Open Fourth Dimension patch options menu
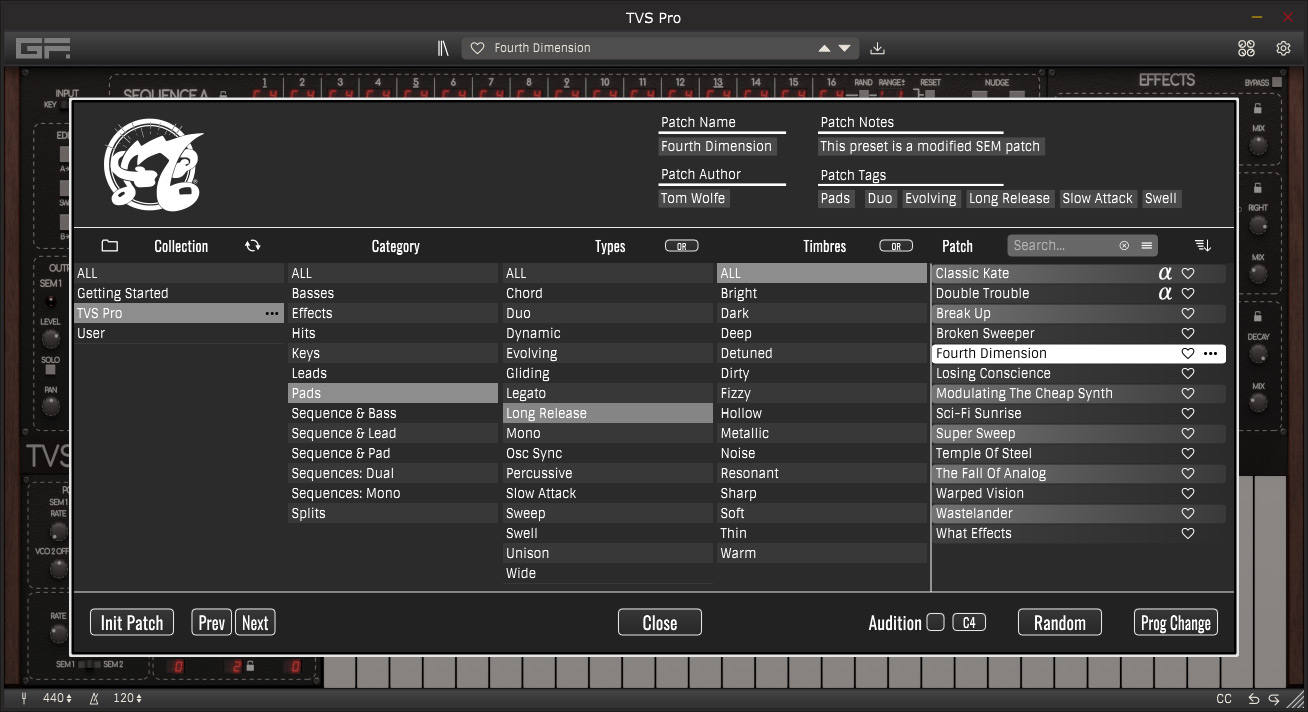Image resolution: width=1308 pixels, height=712 pixels. point(1211,353)
